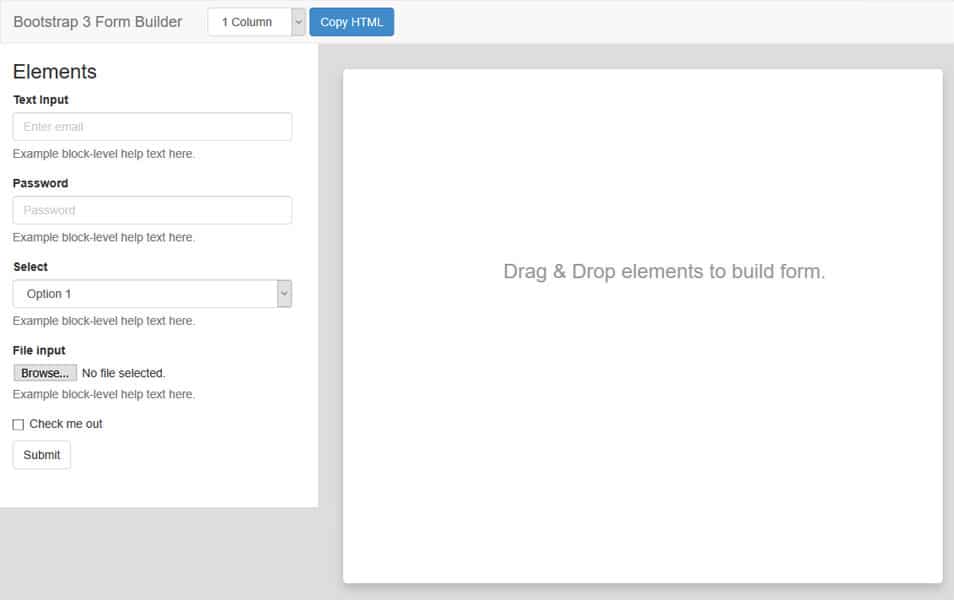
Task: Expand the Option 1 select box
Action: coord(152,294)
